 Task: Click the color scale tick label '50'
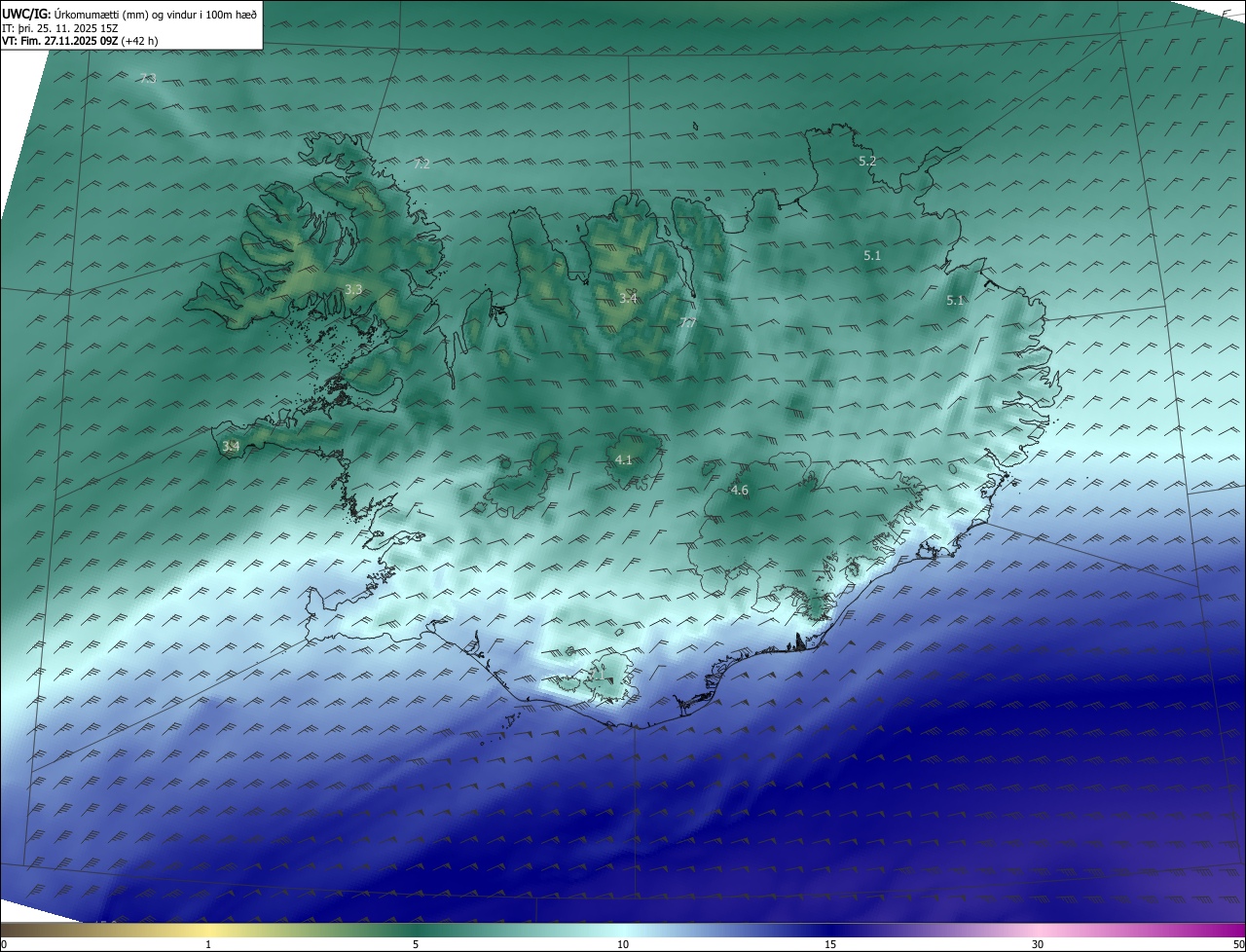click(x=1238, y=944)
